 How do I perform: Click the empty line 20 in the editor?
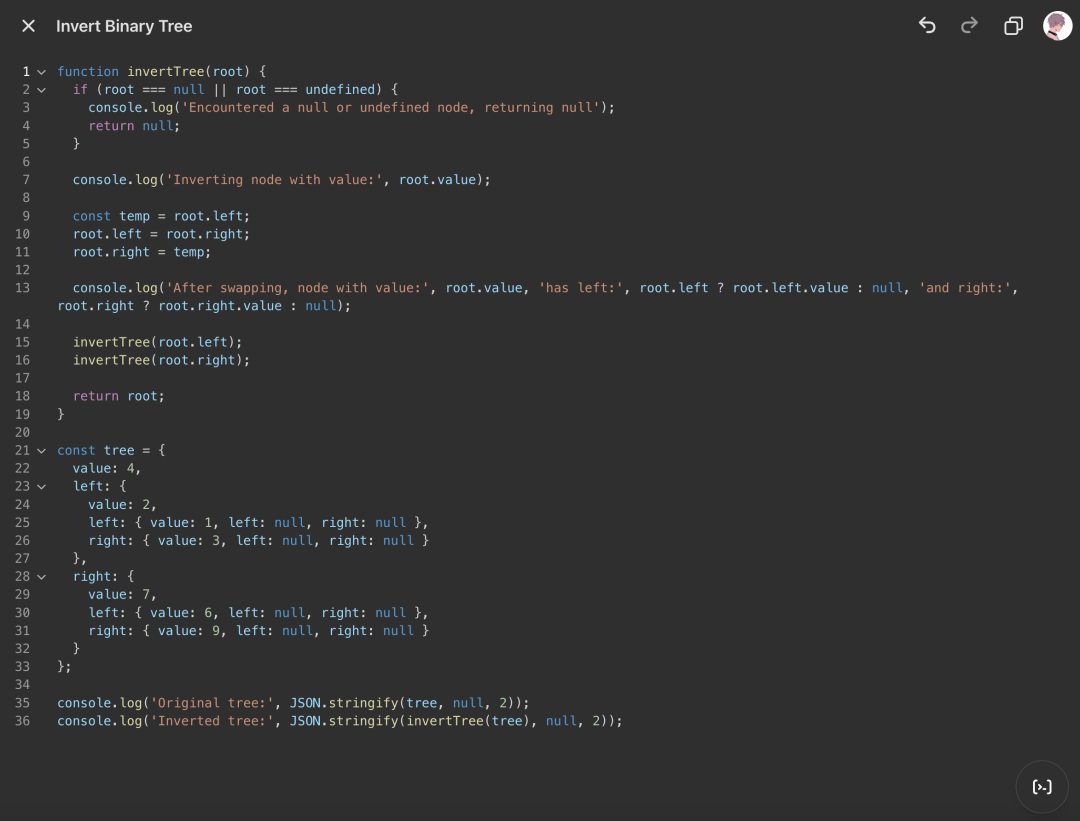pos(300,432)
